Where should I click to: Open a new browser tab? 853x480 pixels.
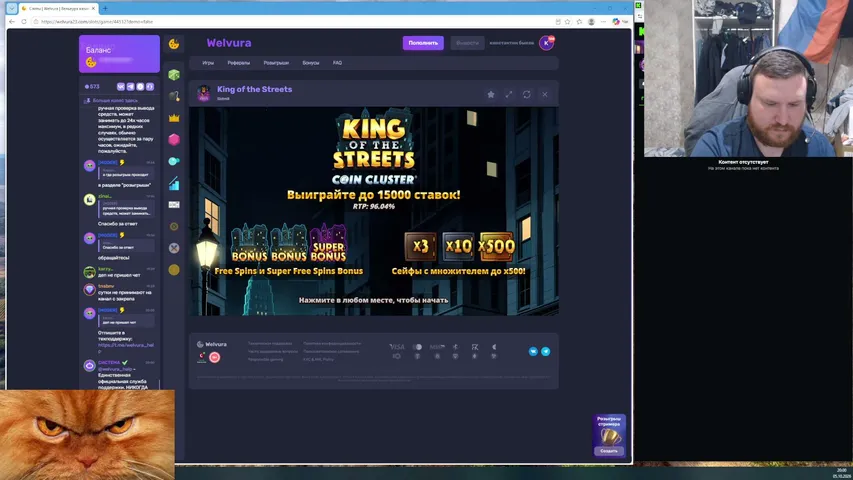(x=106, y=9)
